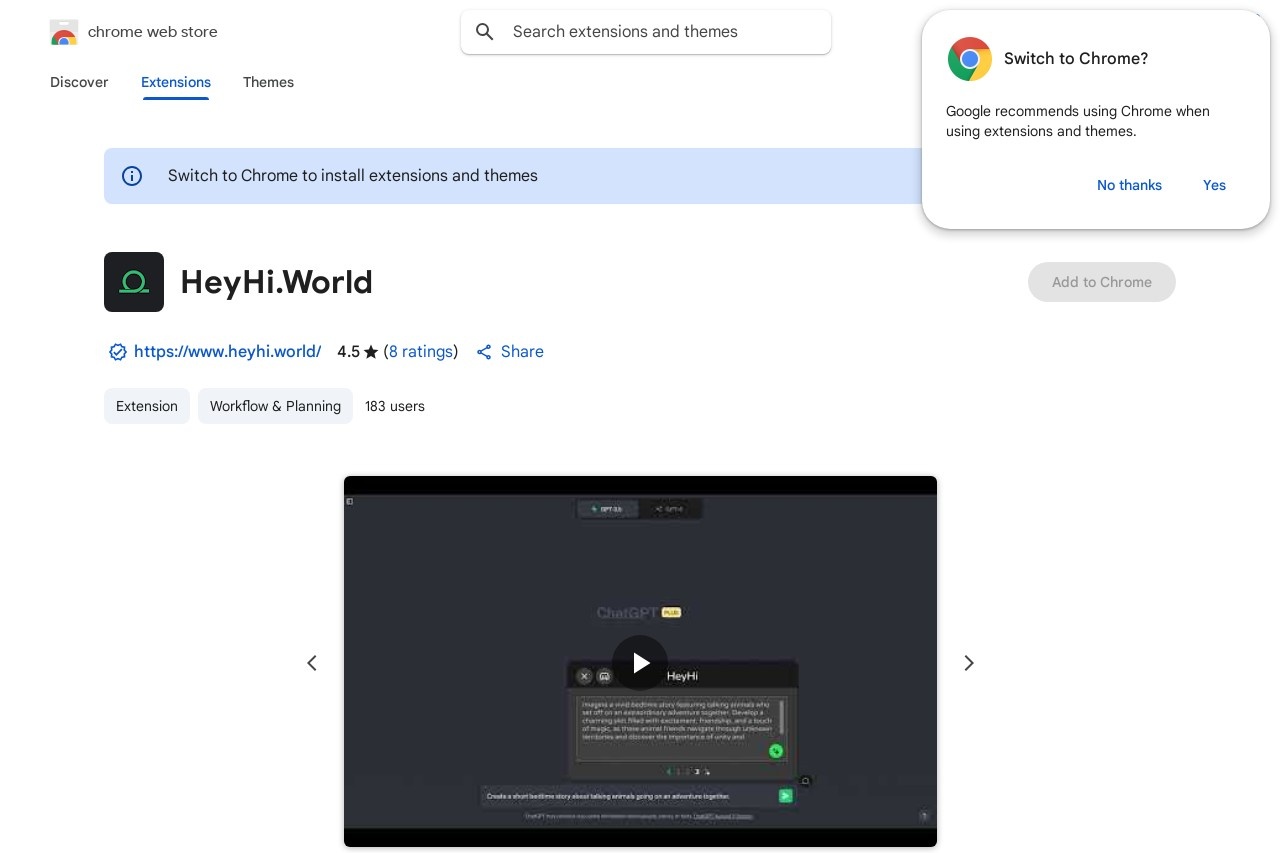Click the 'Switch to Chrome?' popup heading
This screenshot has width=1280, height=853.
tap(1076, 59)
